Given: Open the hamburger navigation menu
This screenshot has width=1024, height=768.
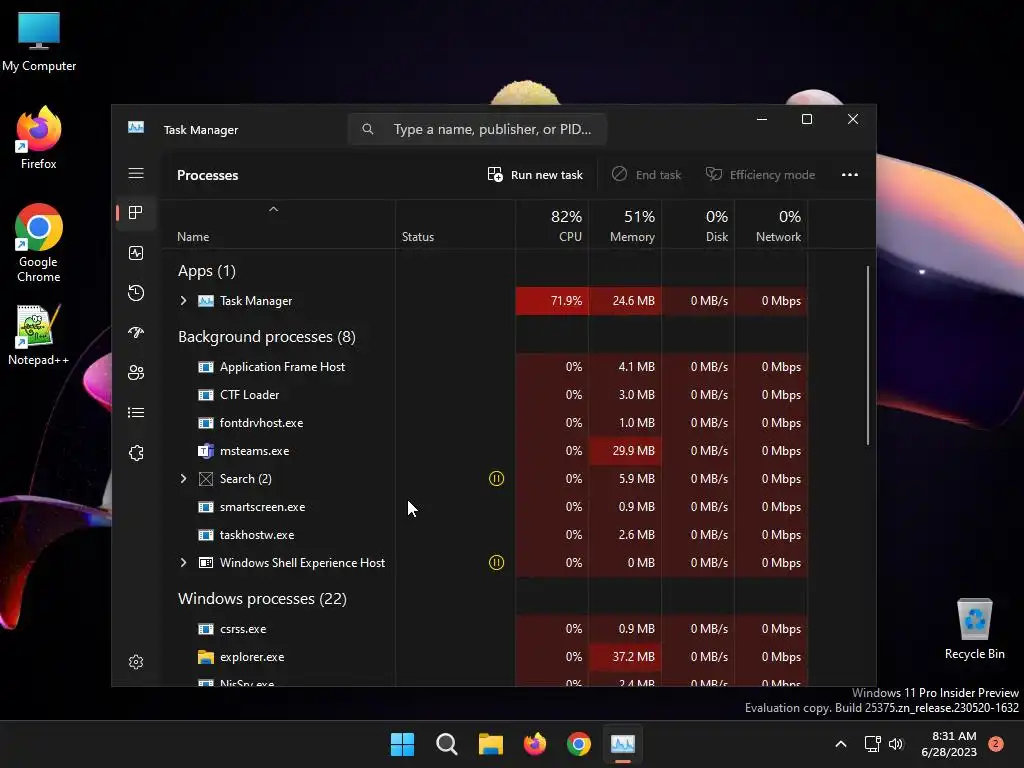Looking at the screenshot, I should click(x=136, y=173).
